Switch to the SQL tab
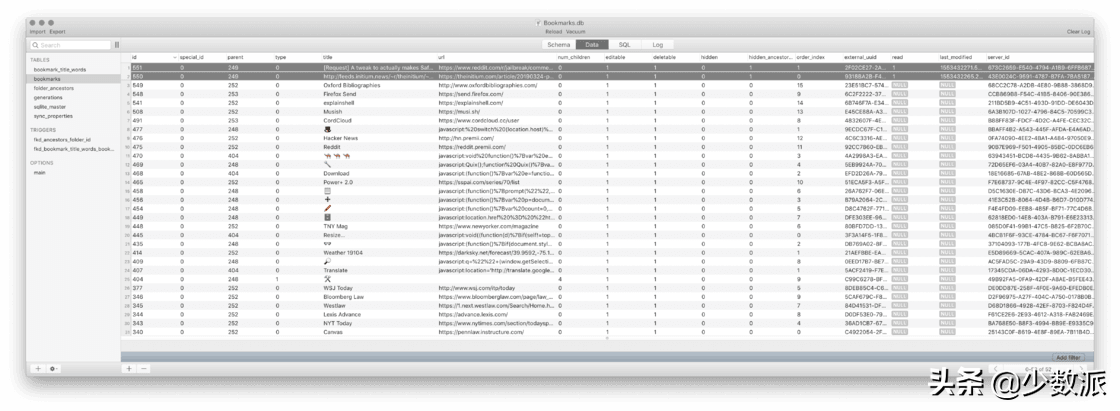The image size is (1120, 411). tap(624, 44)
